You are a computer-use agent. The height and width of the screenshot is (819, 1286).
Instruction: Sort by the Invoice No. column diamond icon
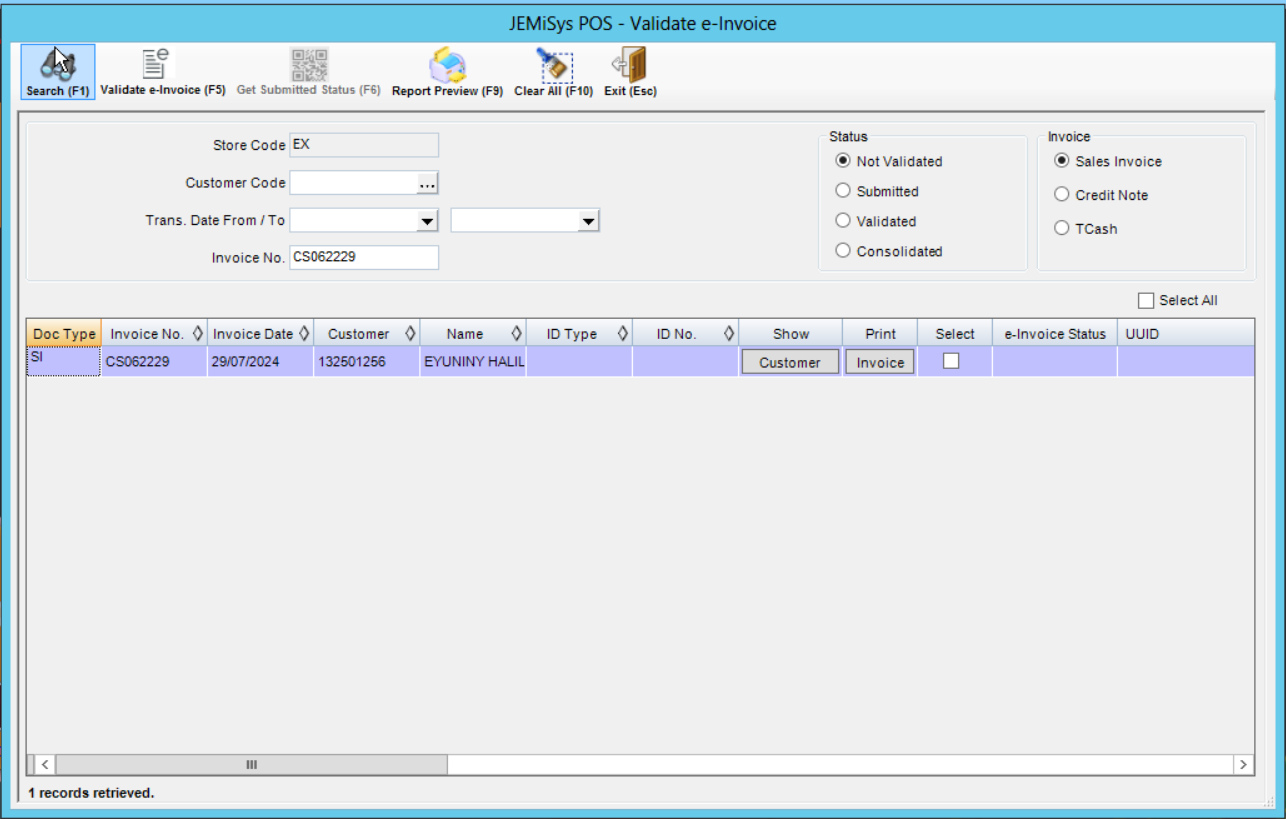pyautogui.click(x=198, y=332)
